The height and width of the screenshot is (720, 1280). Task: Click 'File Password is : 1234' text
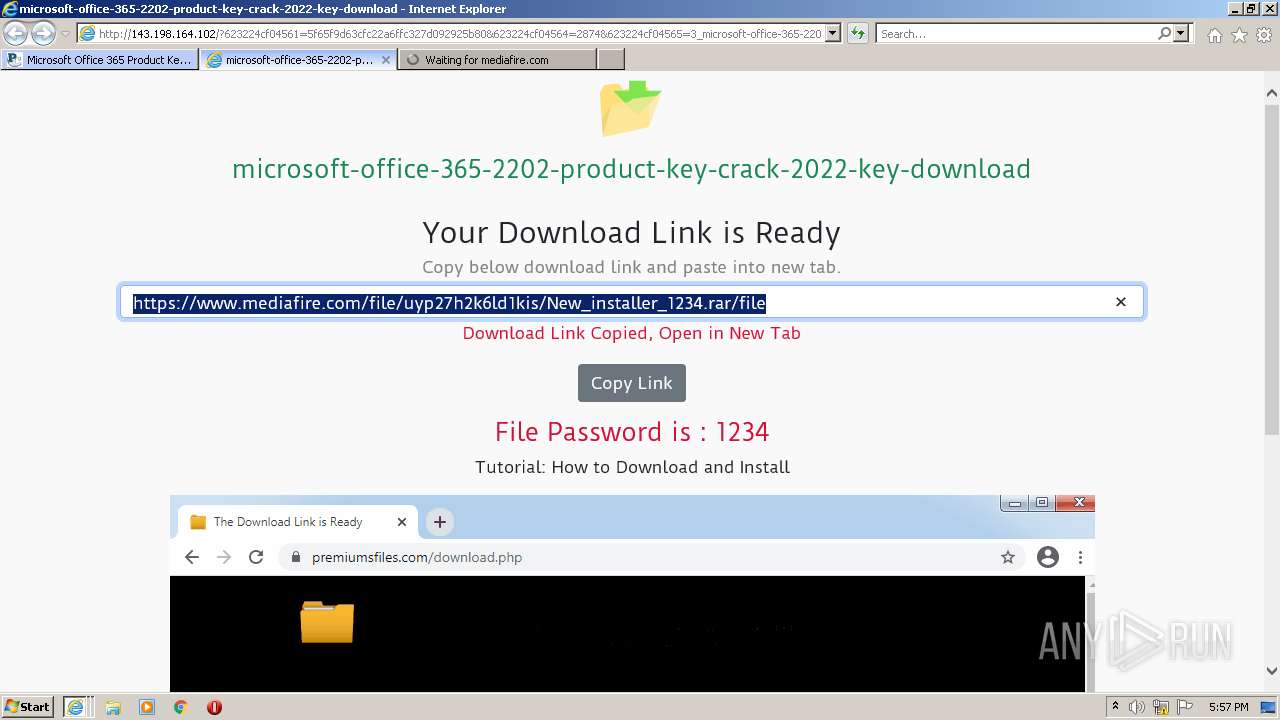tap(631, 432)
